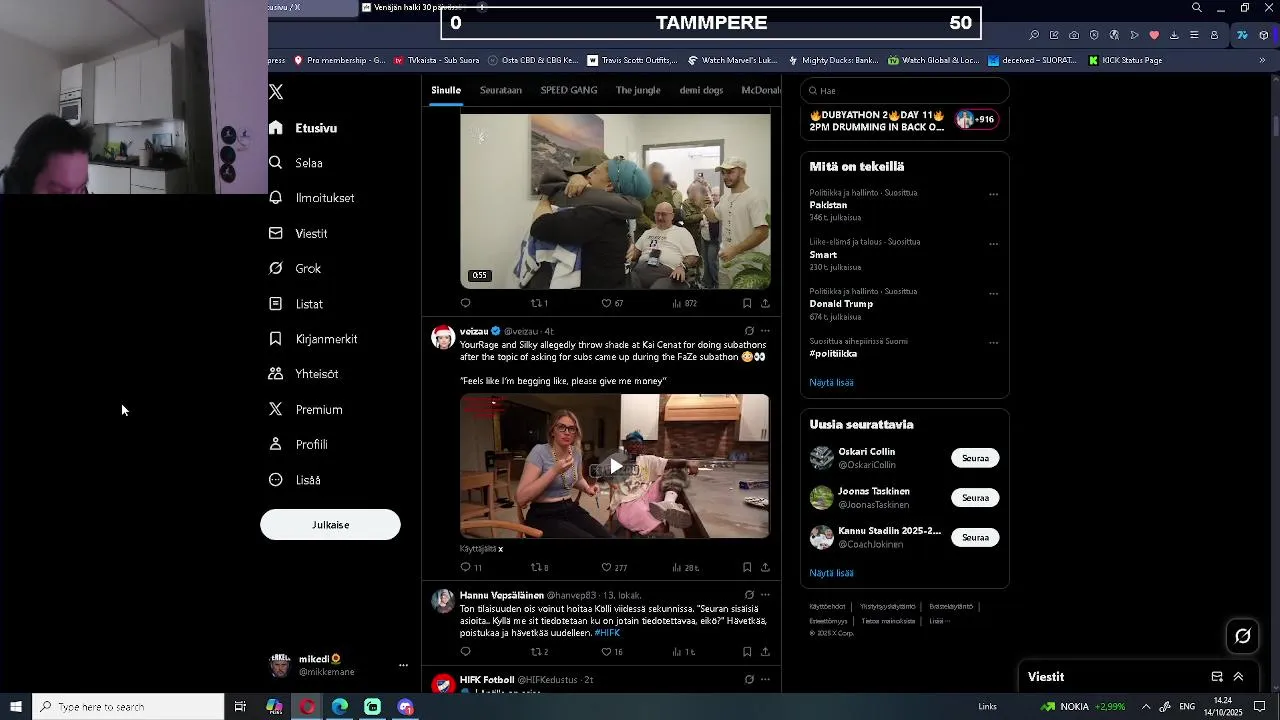Share the hugging video post

tap(765, 303)
